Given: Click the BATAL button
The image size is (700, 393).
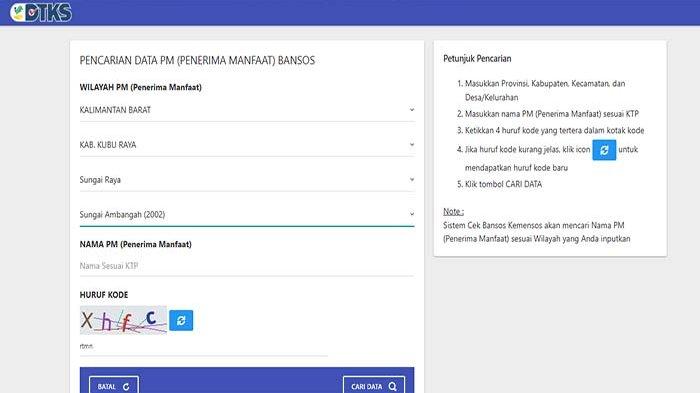Looking at the screenshot, I should point(114,386).
